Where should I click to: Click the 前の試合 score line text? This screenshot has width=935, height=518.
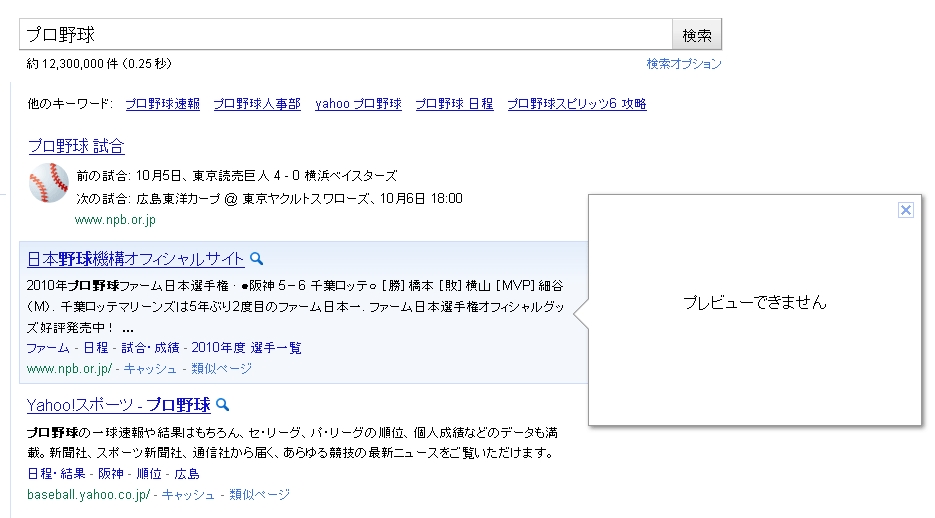tap(237, 176)
